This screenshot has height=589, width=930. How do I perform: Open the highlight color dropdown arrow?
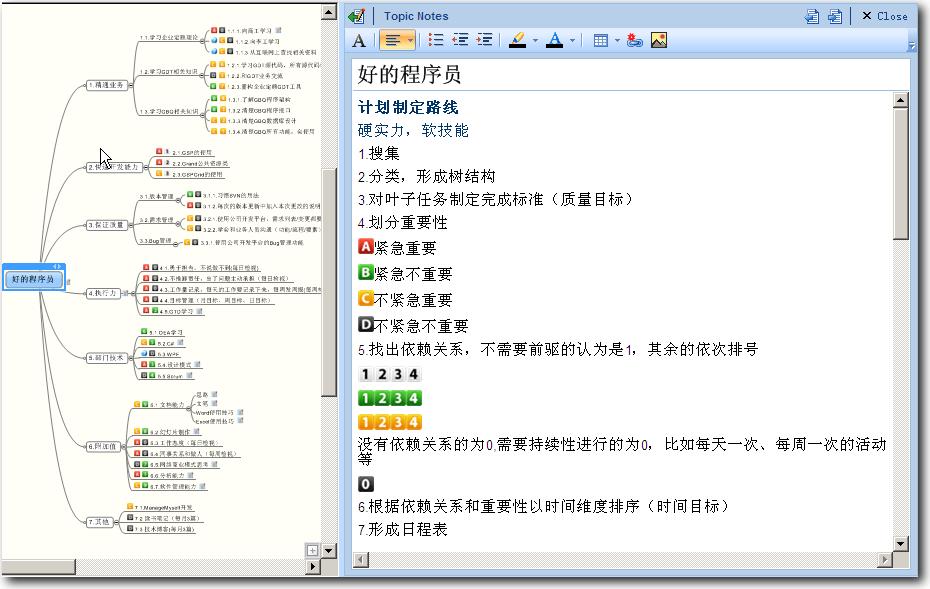(x=535, y=41)
